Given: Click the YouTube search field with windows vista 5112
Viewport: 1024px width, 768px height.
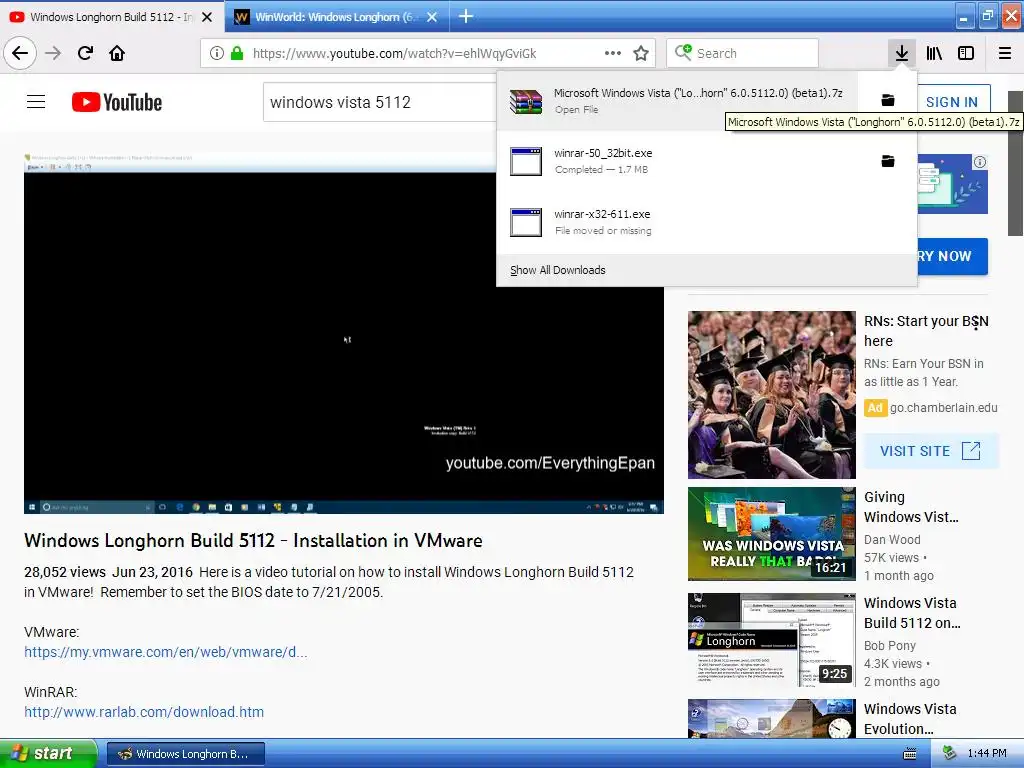Looking at the screenshot, I should pos(379,102).
